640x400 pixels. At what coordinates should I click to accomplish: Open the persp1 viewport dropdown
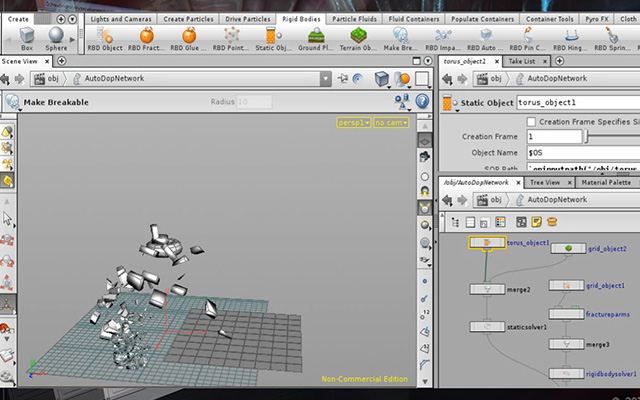point(353,122)
